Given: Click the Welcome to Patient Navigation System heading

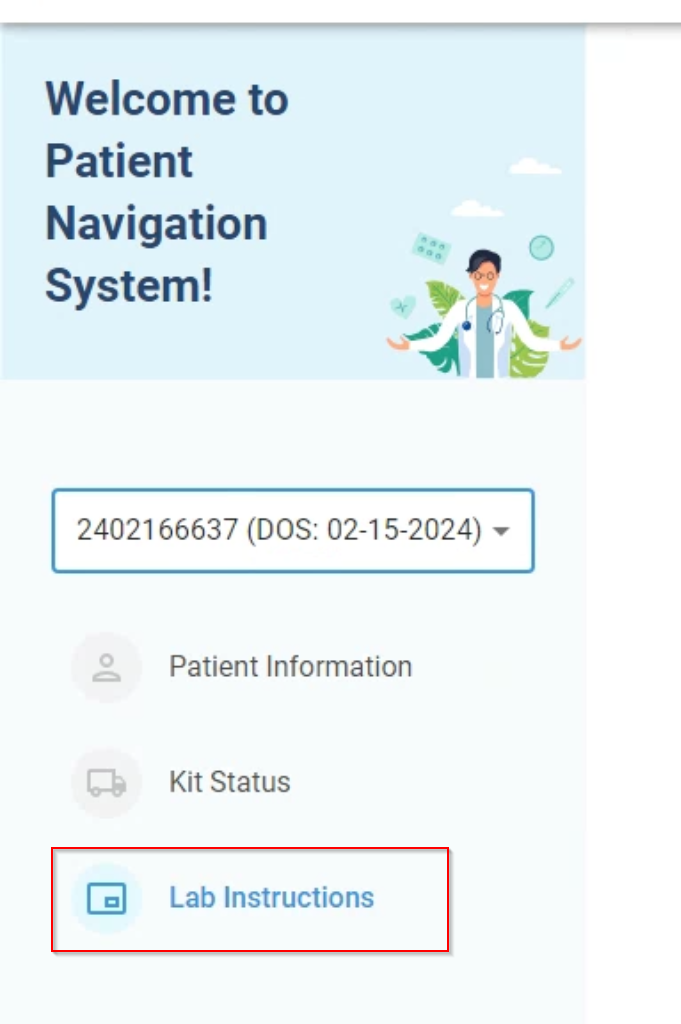Looking at the screenshot, I should [167, 193].
